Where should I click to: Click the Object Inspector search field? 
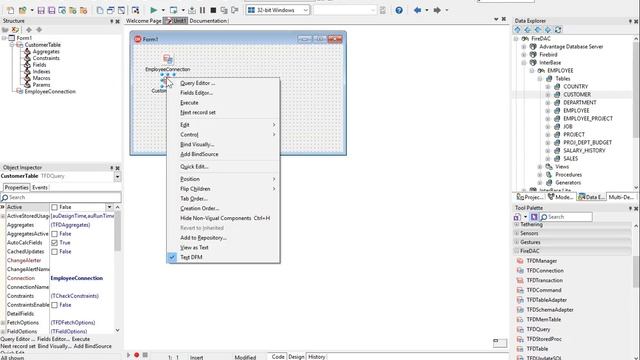tap(61, 198)
